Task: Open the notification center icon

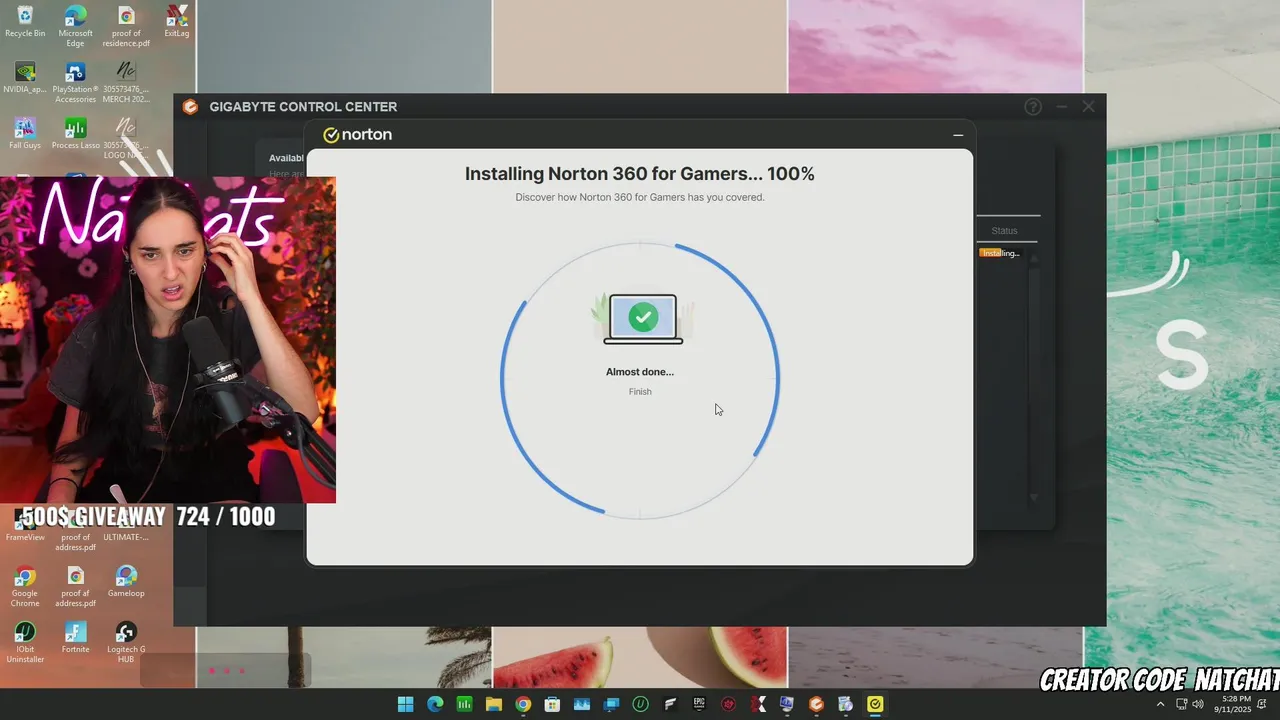Action: [1262, 704]
